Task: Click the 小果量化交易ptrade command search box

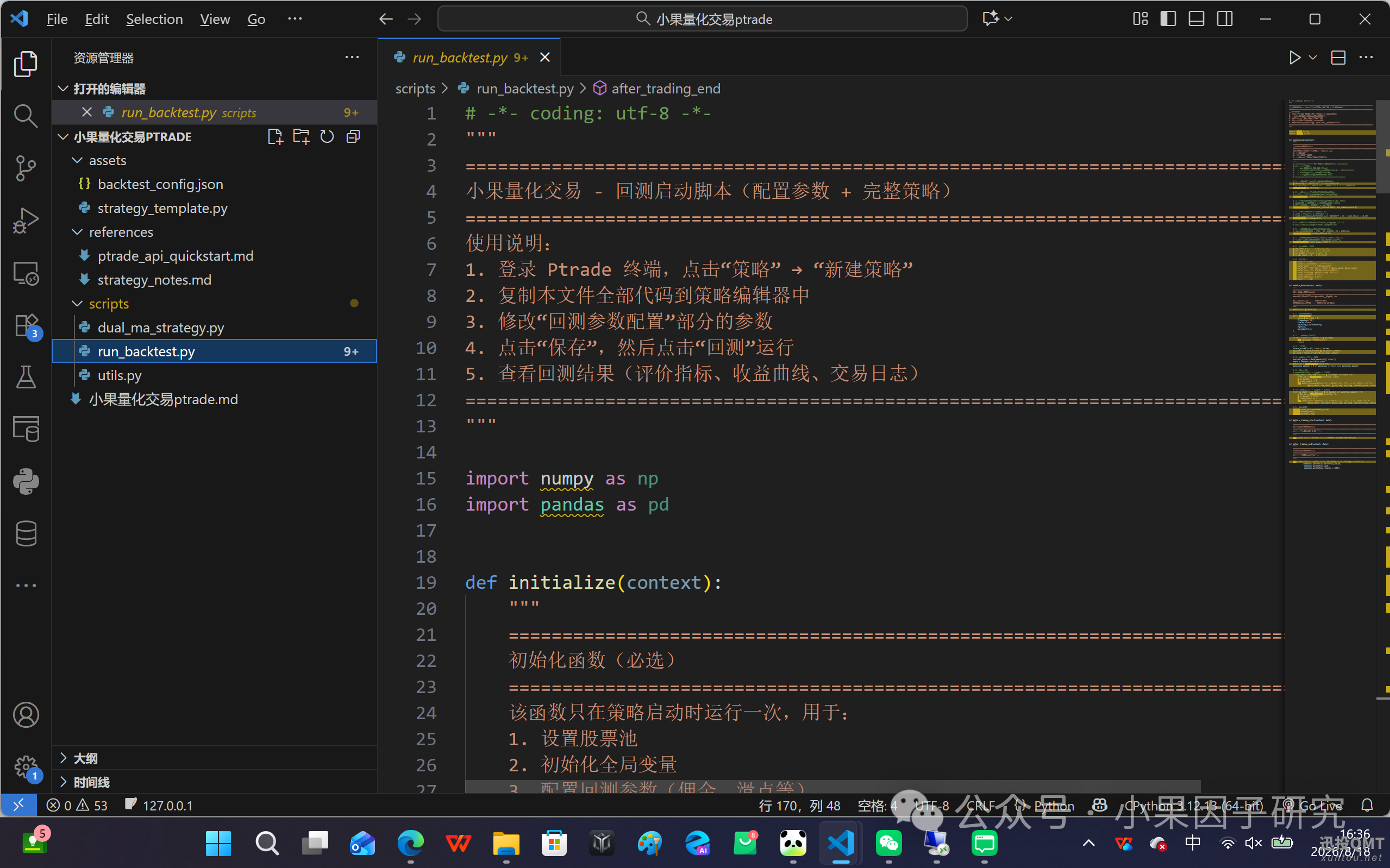Action: tap(702, 19)
